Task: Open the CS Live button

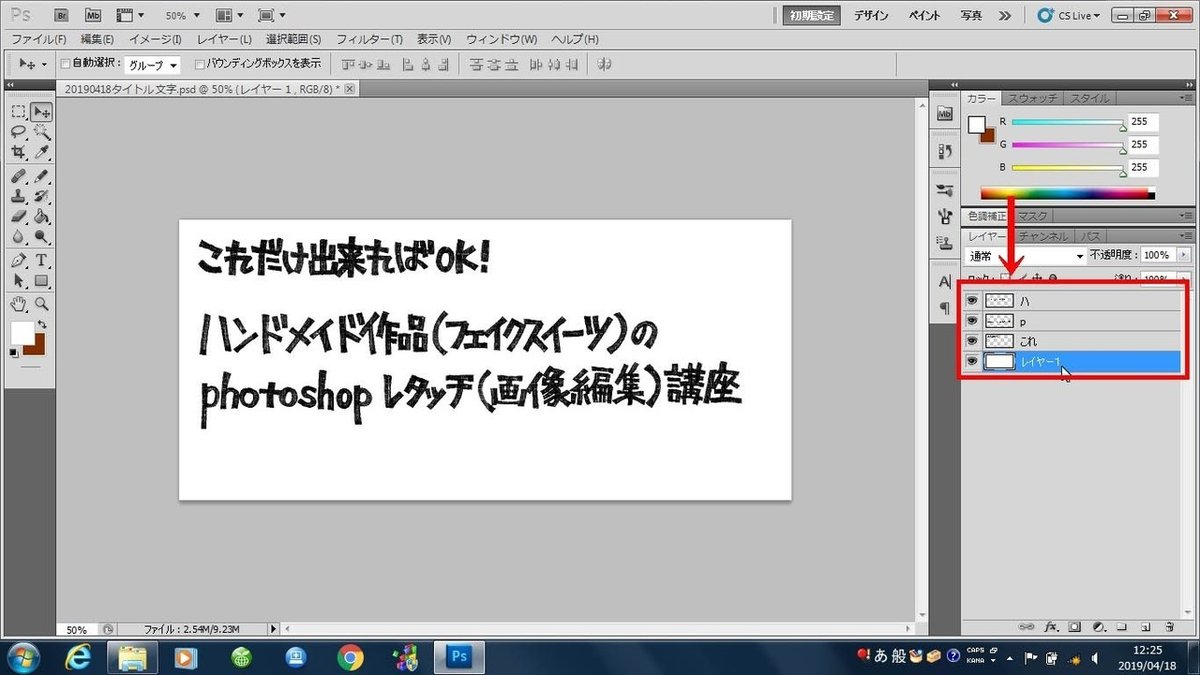Action: click(1070, 15)
